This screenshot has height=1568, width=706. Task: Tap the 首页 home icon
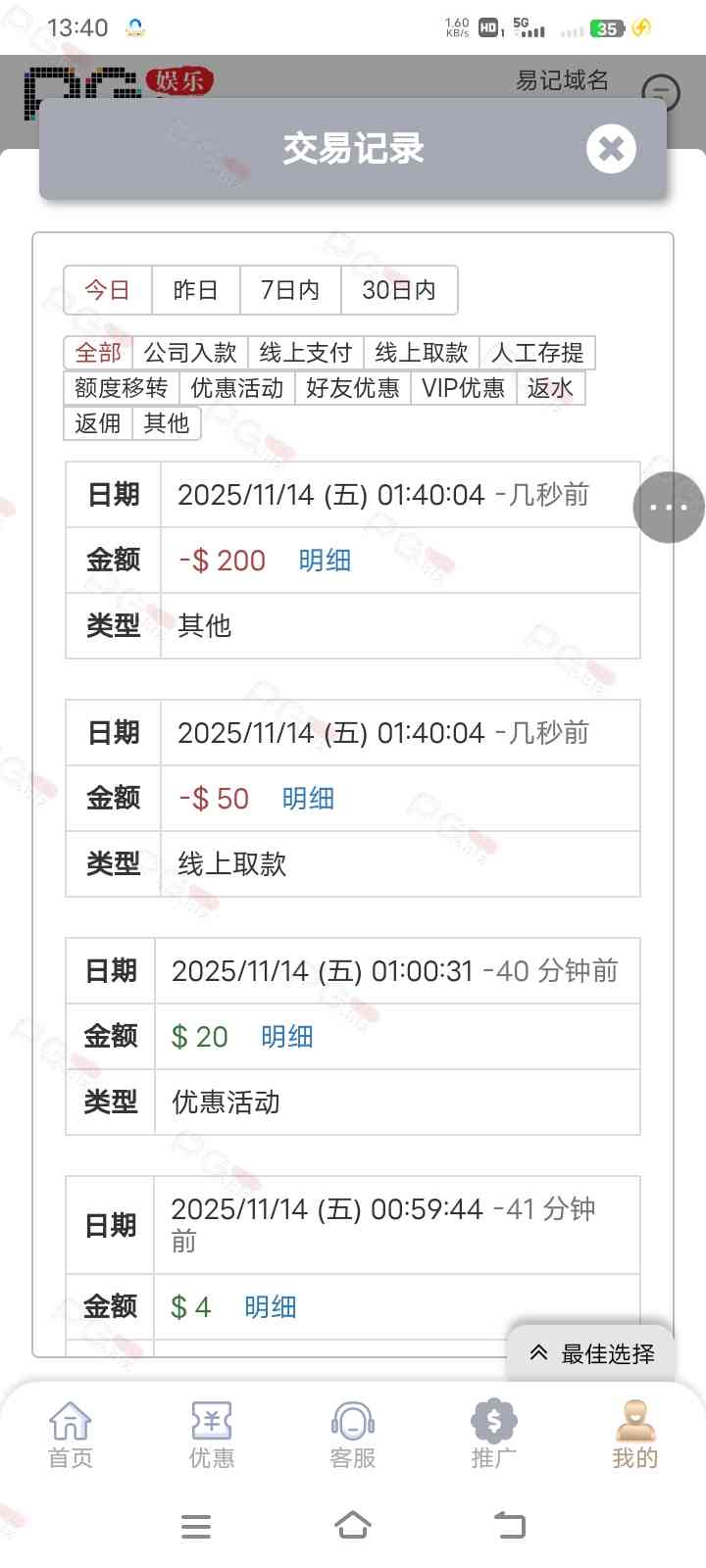point(71,1433)
